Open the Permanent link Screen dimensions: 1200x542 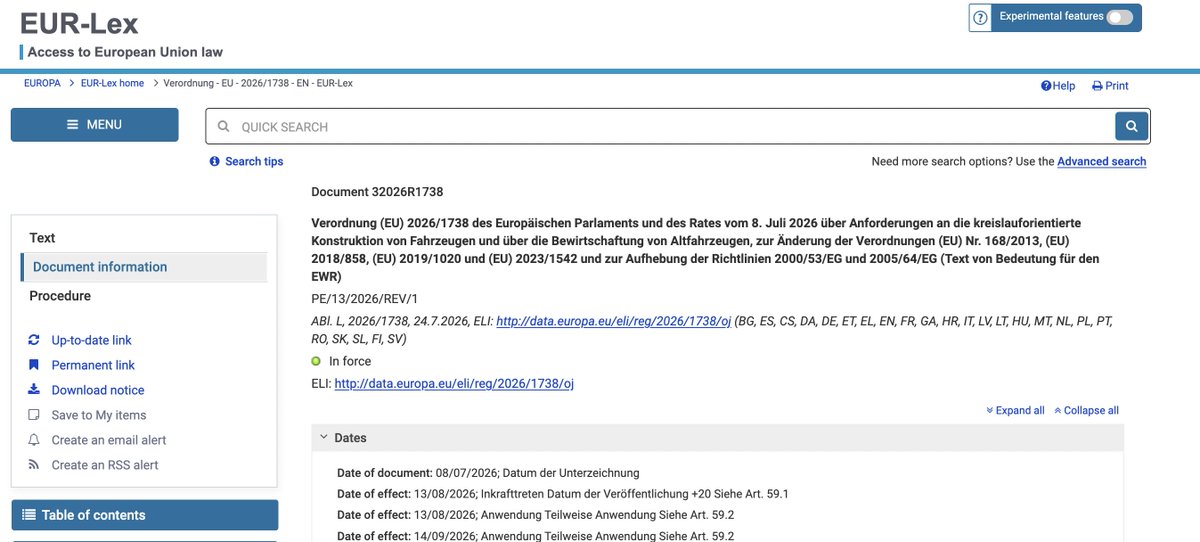coord(93,365)
